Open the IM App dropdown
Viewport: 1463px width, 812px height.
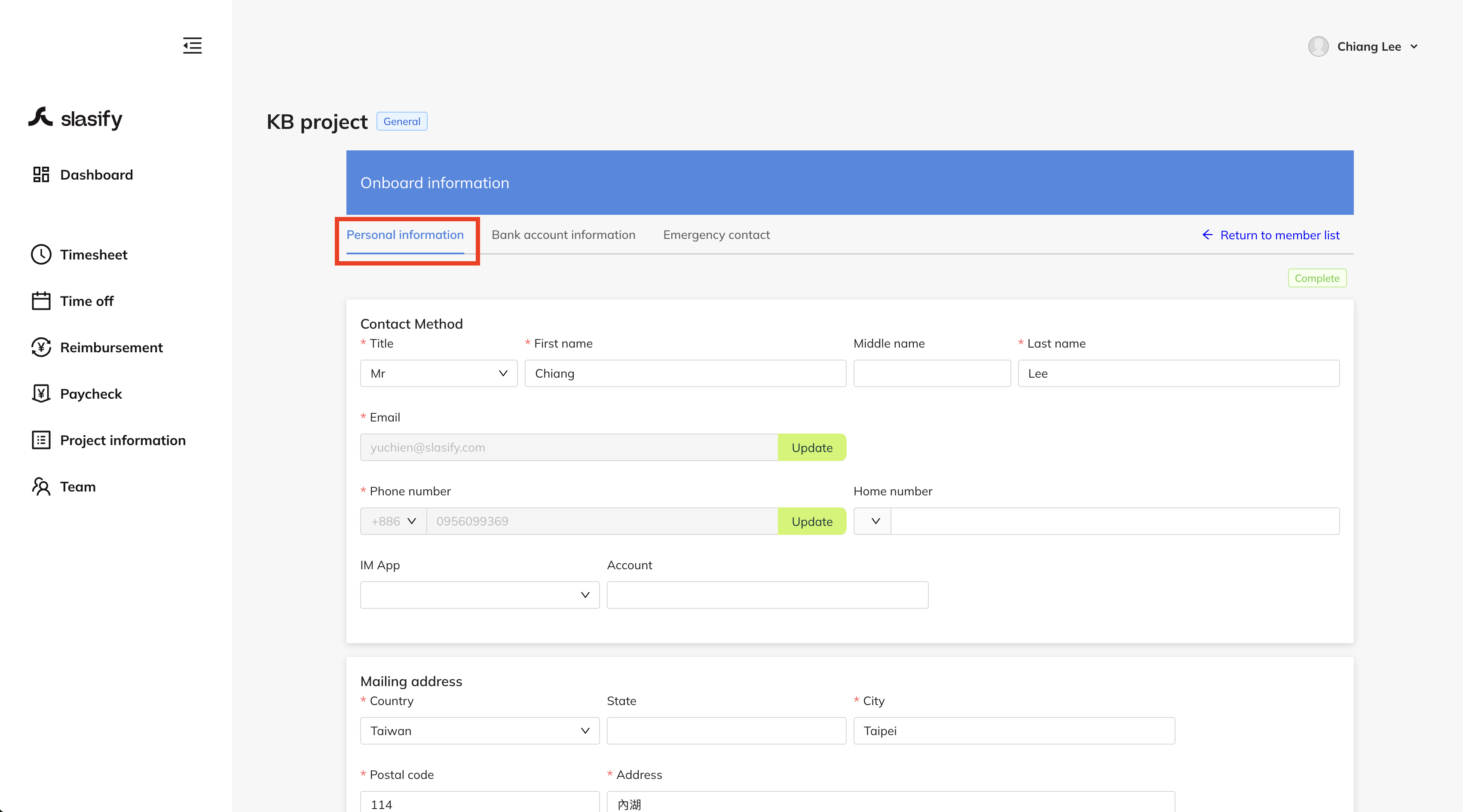coord(479,595)
